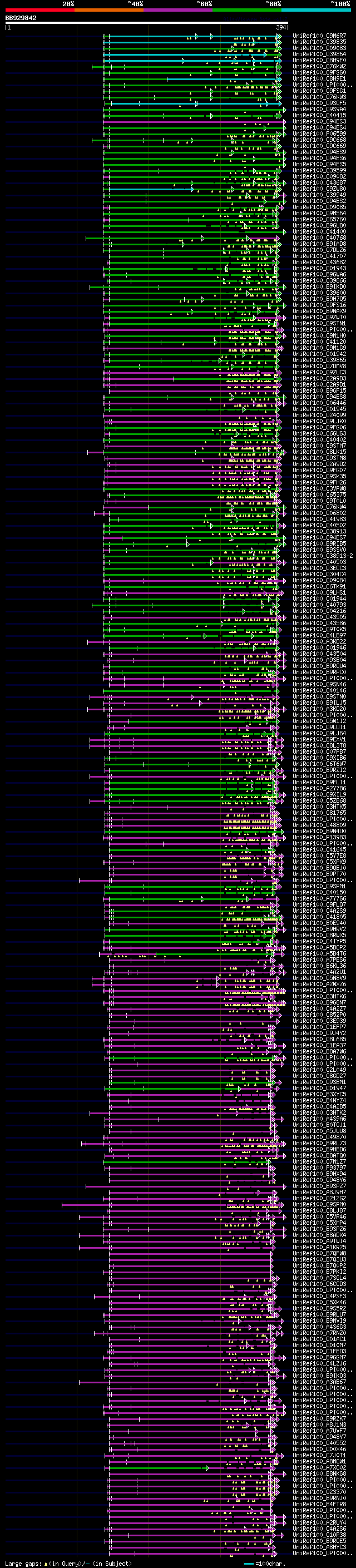
Task: Click the green ~80% identity legend segment
Action: point(247,10)
